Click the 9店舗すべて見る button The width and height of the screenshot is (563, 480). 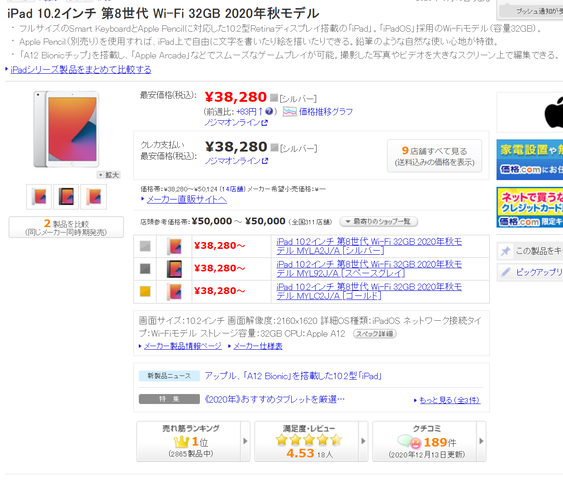[x=434, y=156]
